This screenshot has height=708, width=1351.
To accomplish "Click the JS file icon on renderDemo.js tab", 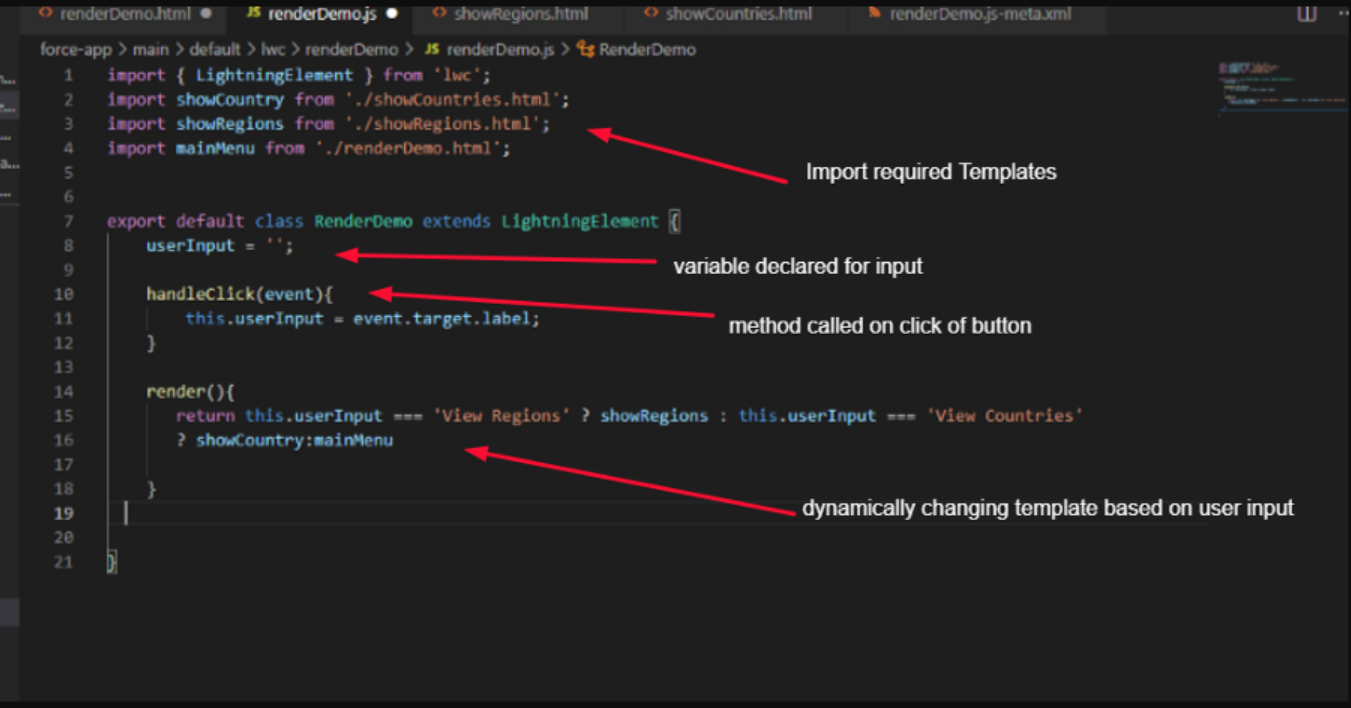I will coord(253,14).
